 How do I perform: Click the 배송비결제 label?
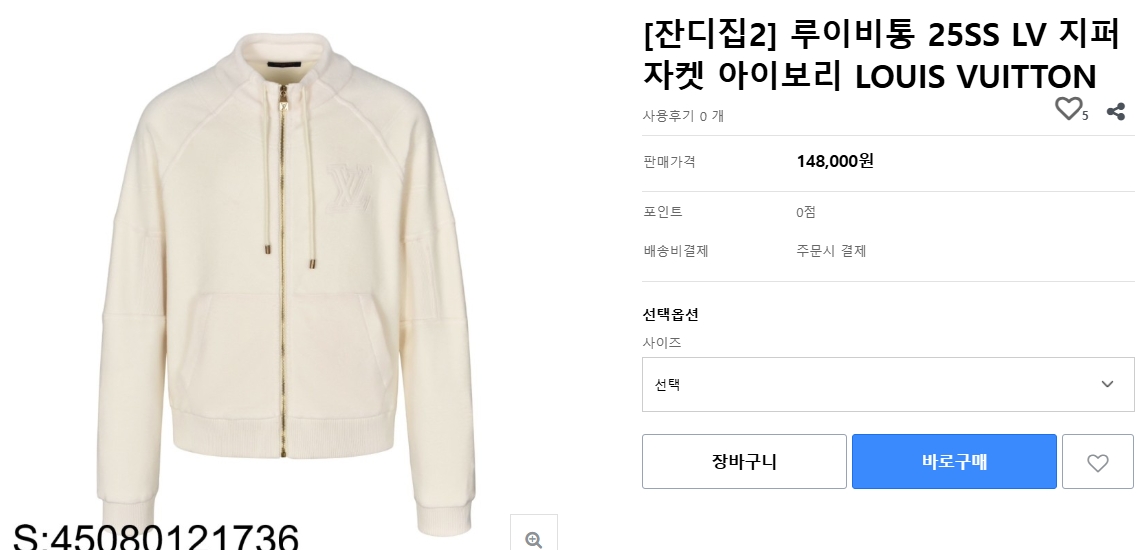pyautogui.click(x=675, y=251)
